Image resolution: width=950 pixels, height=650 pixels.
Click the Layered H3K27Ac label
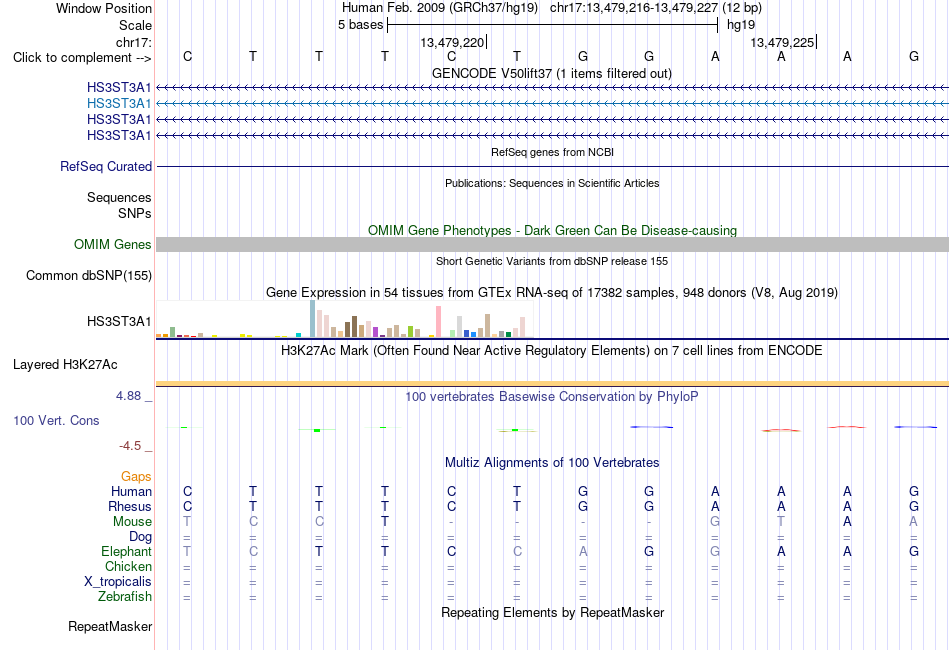coord(65,365)
